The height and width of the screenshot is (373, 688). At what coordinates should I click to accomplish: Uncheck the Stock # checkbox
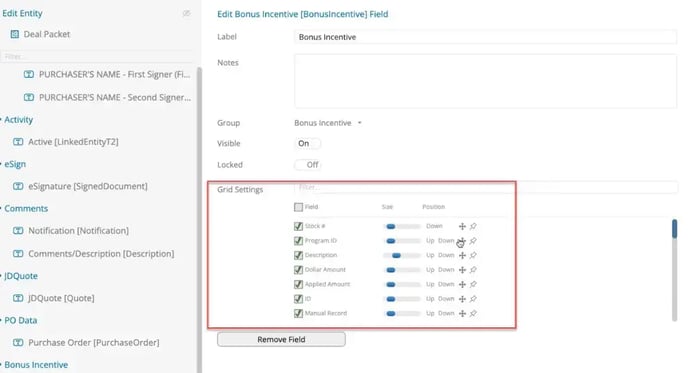point(298,226)
